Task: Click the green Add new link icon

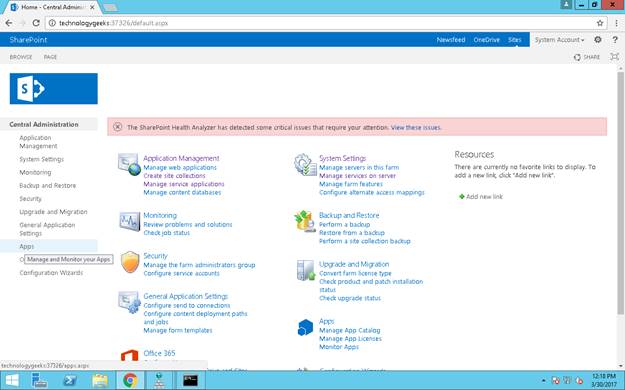Action: tap(462, 197)
